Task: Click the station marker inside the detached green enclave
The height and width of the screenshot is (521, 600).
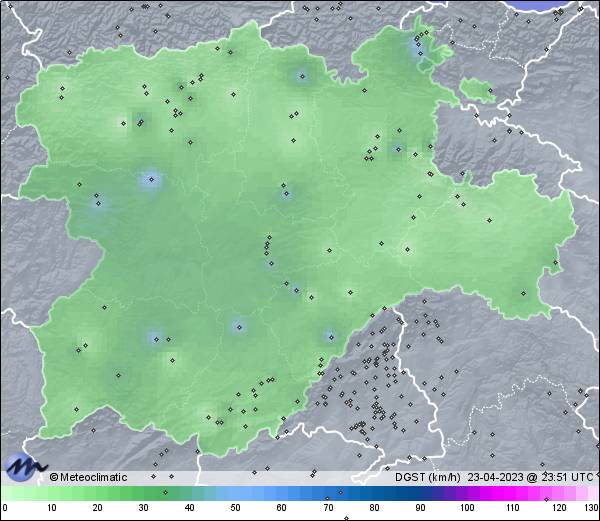Action: [490, 91]
